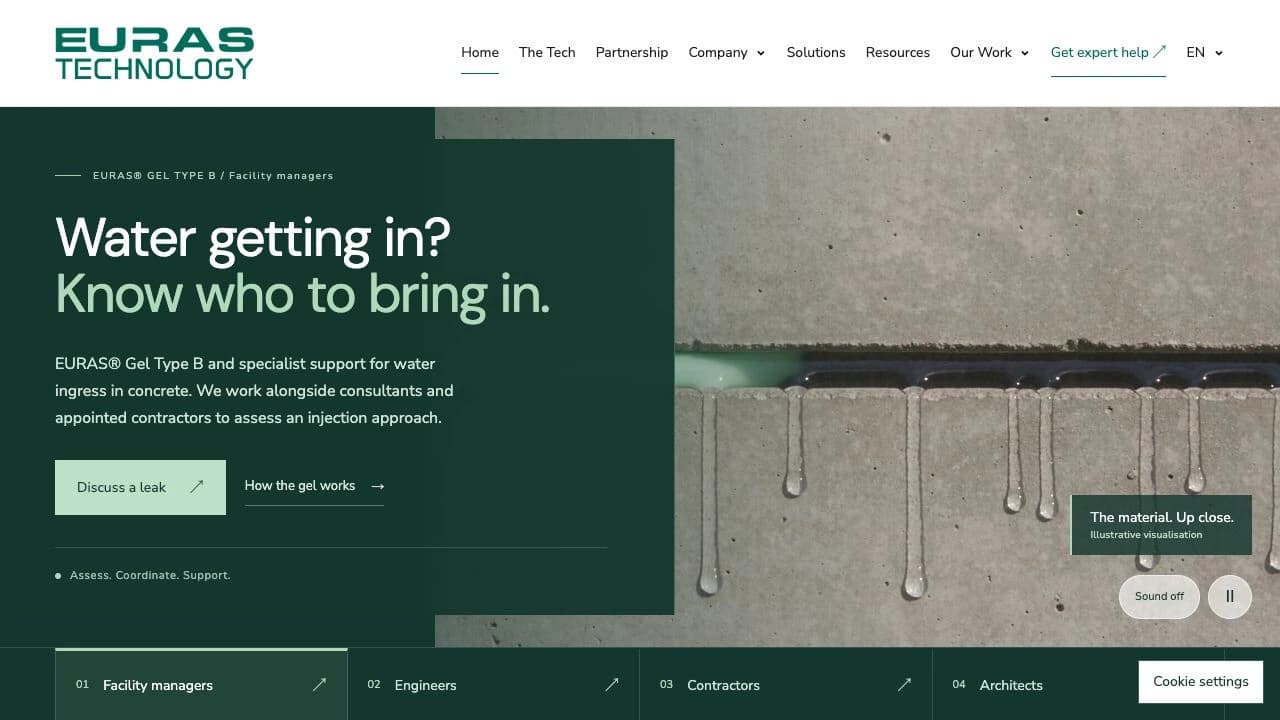Screen dimensions: 1280x720
Task: Click Get expert help link
Action: [1108, 52]
